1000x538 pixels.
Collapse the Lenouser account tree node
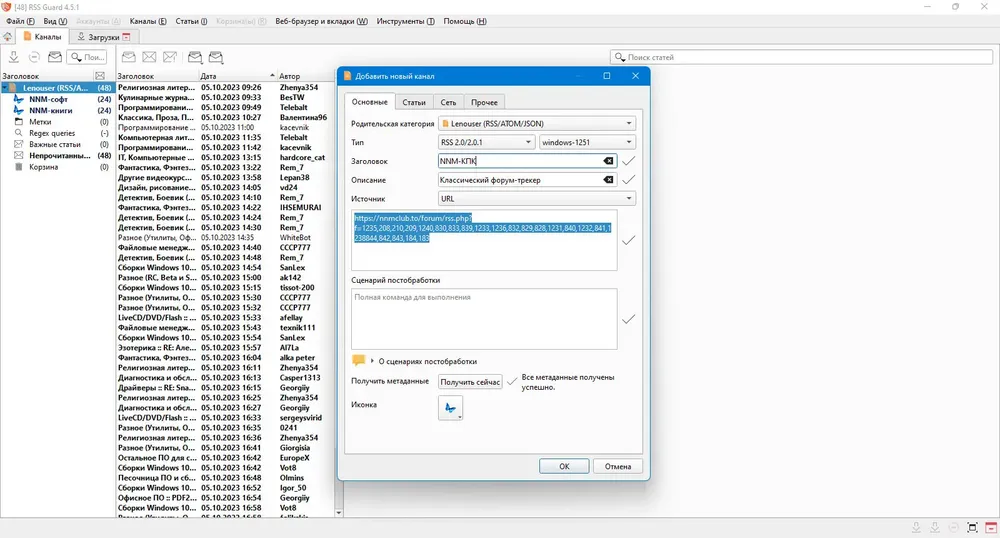click(x=4, y=88)
